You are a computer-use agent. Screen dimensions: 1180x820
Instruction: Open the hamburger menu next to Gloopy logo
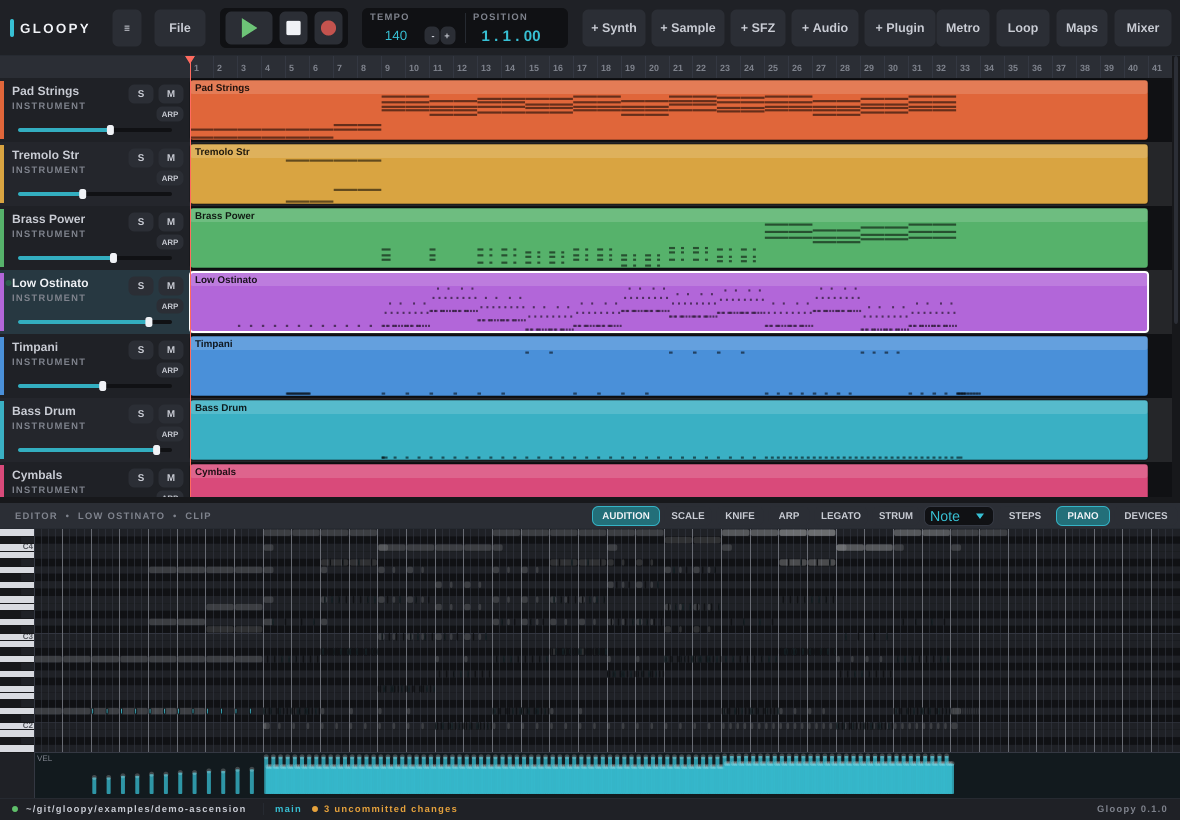(x=126, y=28)
